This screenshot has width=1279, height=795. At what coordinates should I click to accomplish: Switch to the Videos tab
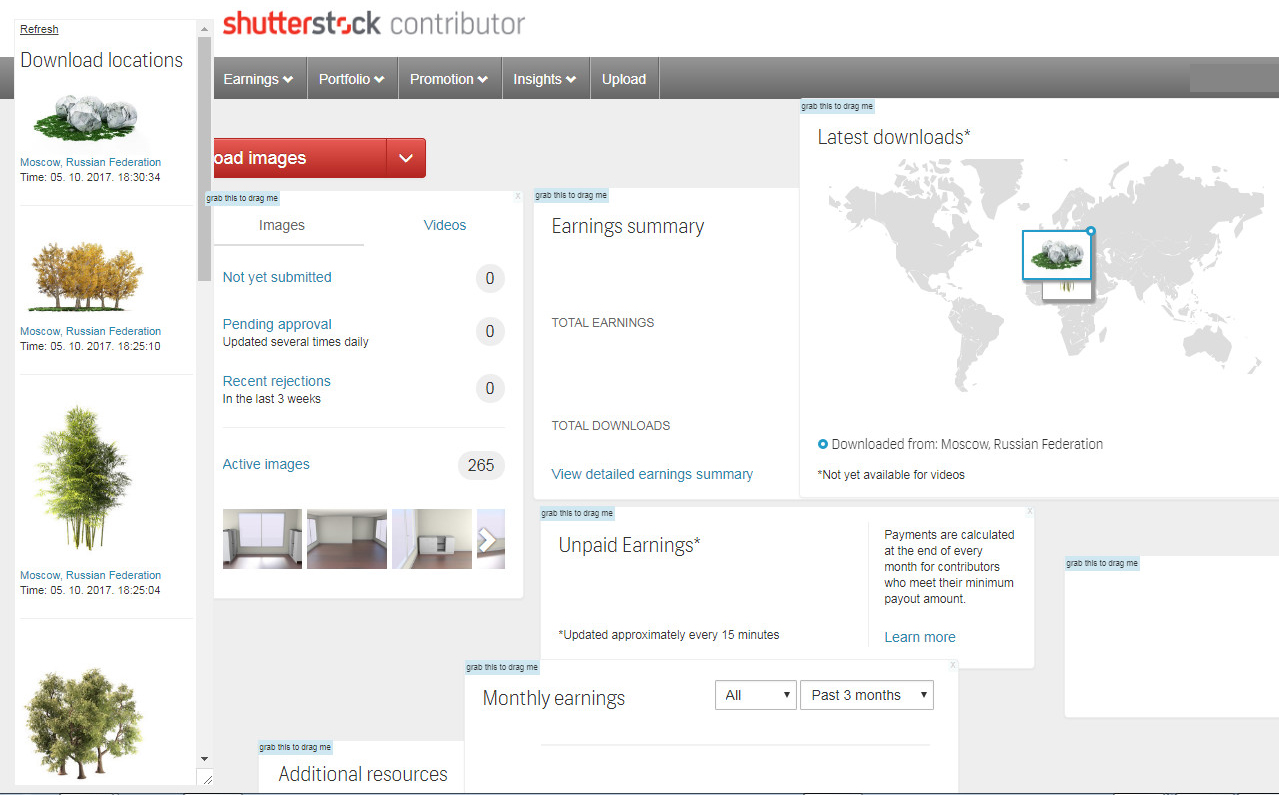[445, 225]
